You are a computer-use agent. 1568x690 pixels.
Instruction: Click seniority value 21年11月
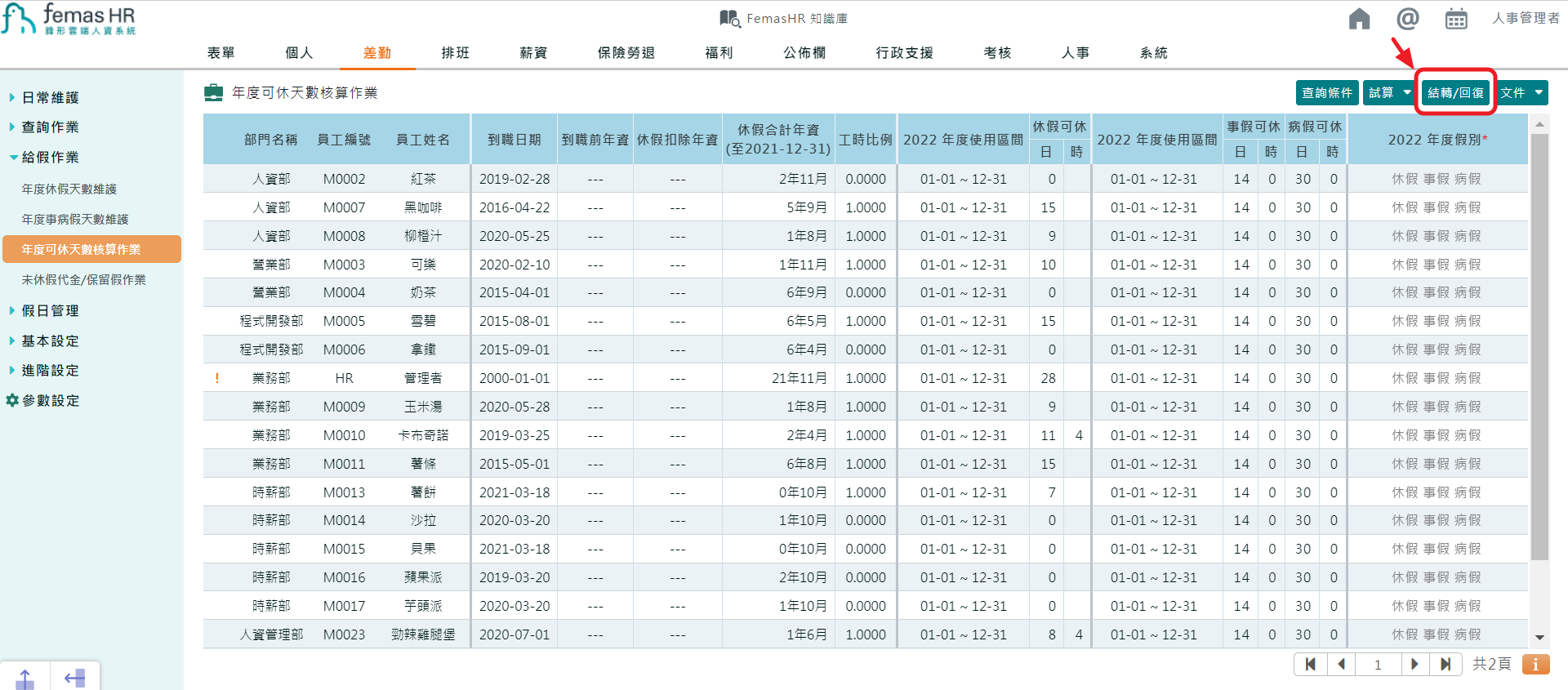800,378
